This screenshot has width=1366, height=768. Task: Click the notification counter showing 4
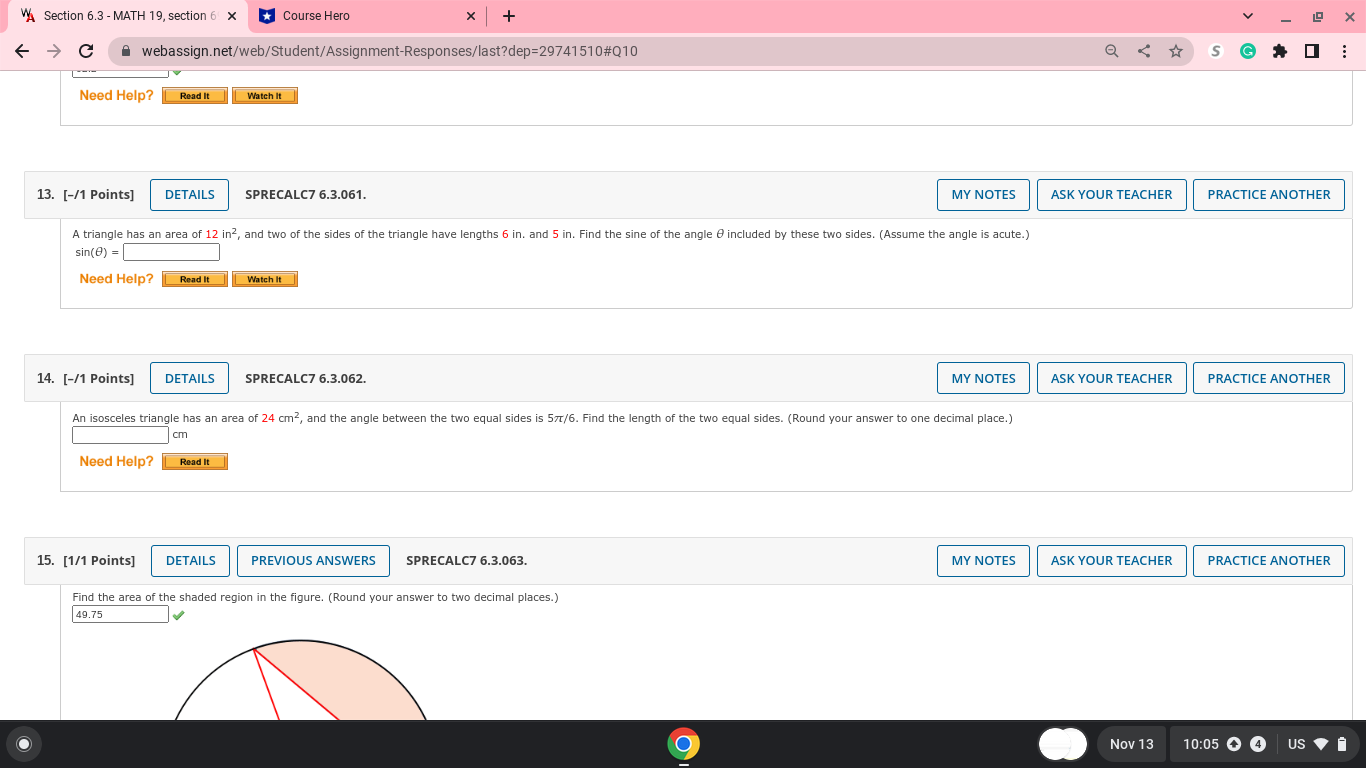tap(1258, 744)
